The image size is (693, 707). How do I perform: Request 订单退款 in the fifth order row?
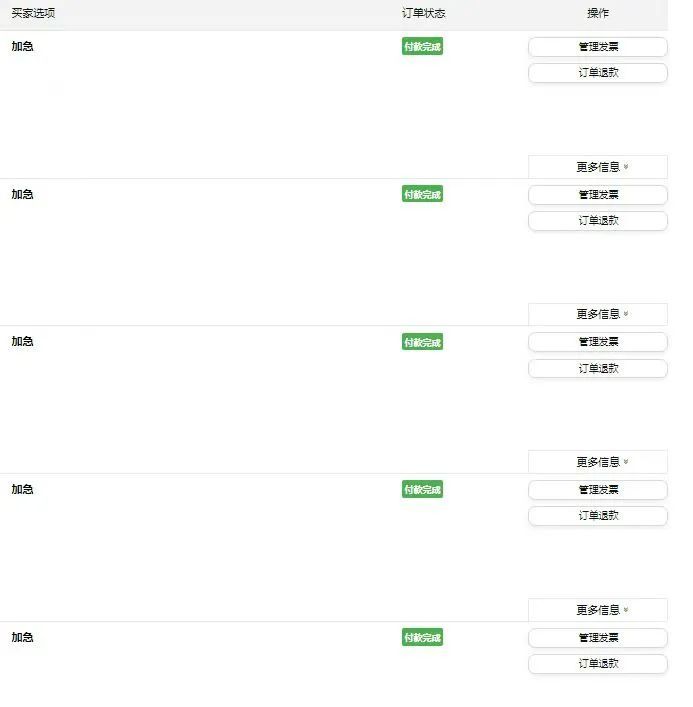tap(597, 664)
